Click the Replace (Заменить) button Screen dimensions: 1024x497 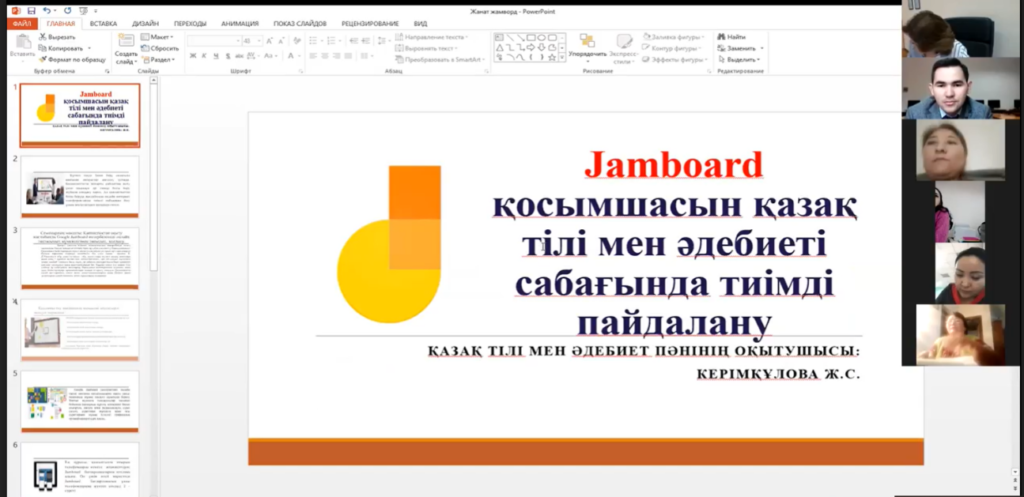click(x=742, y=47)
